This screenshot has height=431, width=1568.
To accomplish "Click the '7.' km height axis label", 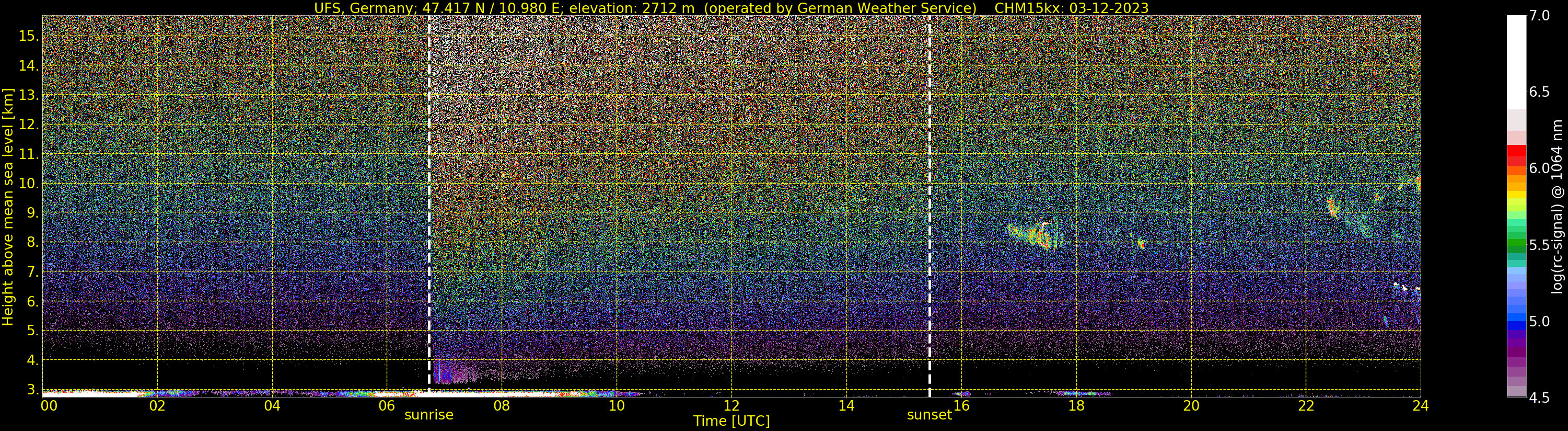I will coord(32,272).
